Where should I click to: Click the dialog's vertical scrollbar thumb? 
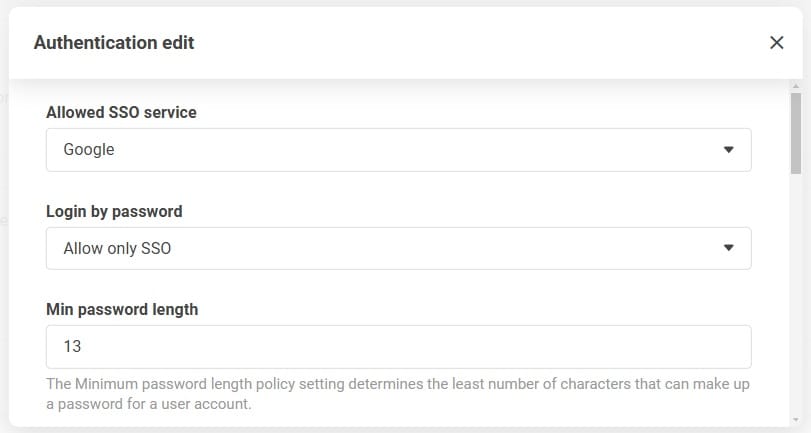click(796, 132)
